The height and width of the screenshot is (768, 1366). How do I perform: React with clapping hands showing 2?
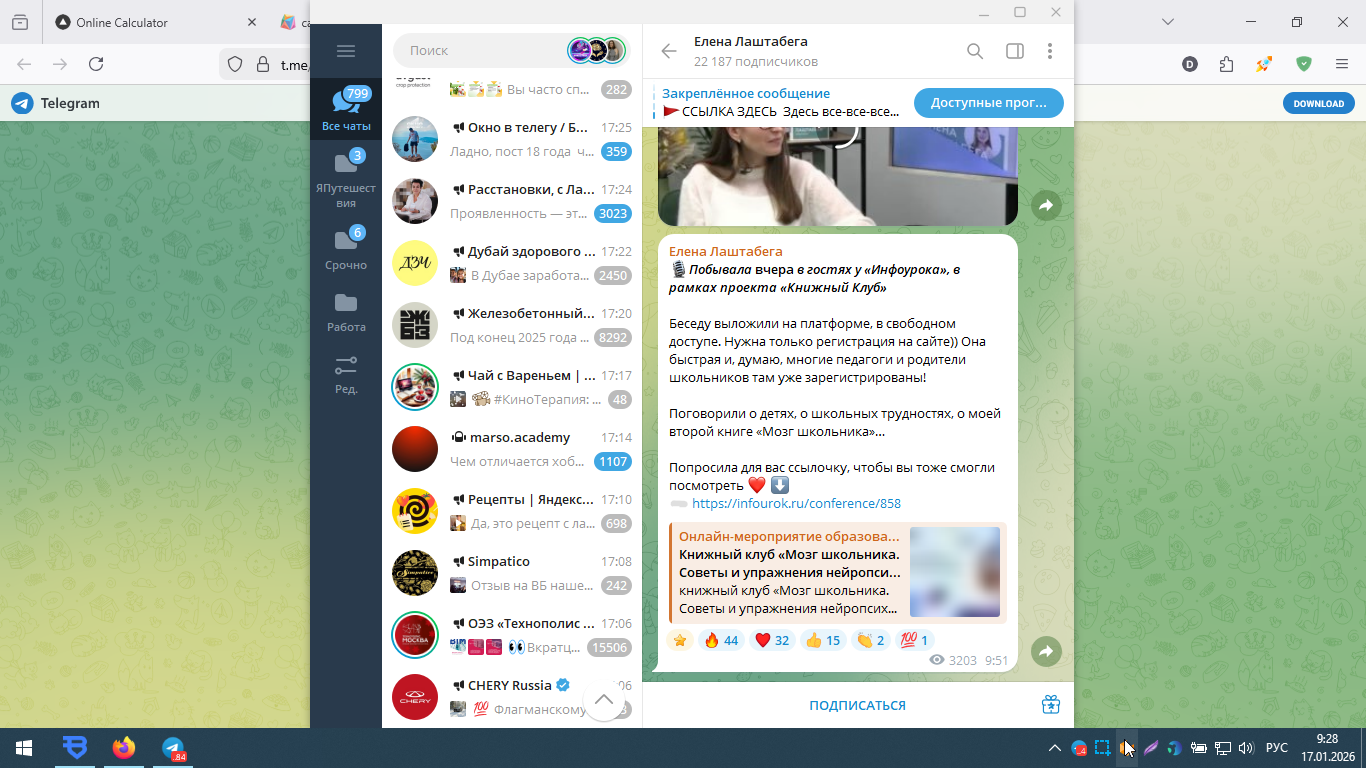coord(870,640)
